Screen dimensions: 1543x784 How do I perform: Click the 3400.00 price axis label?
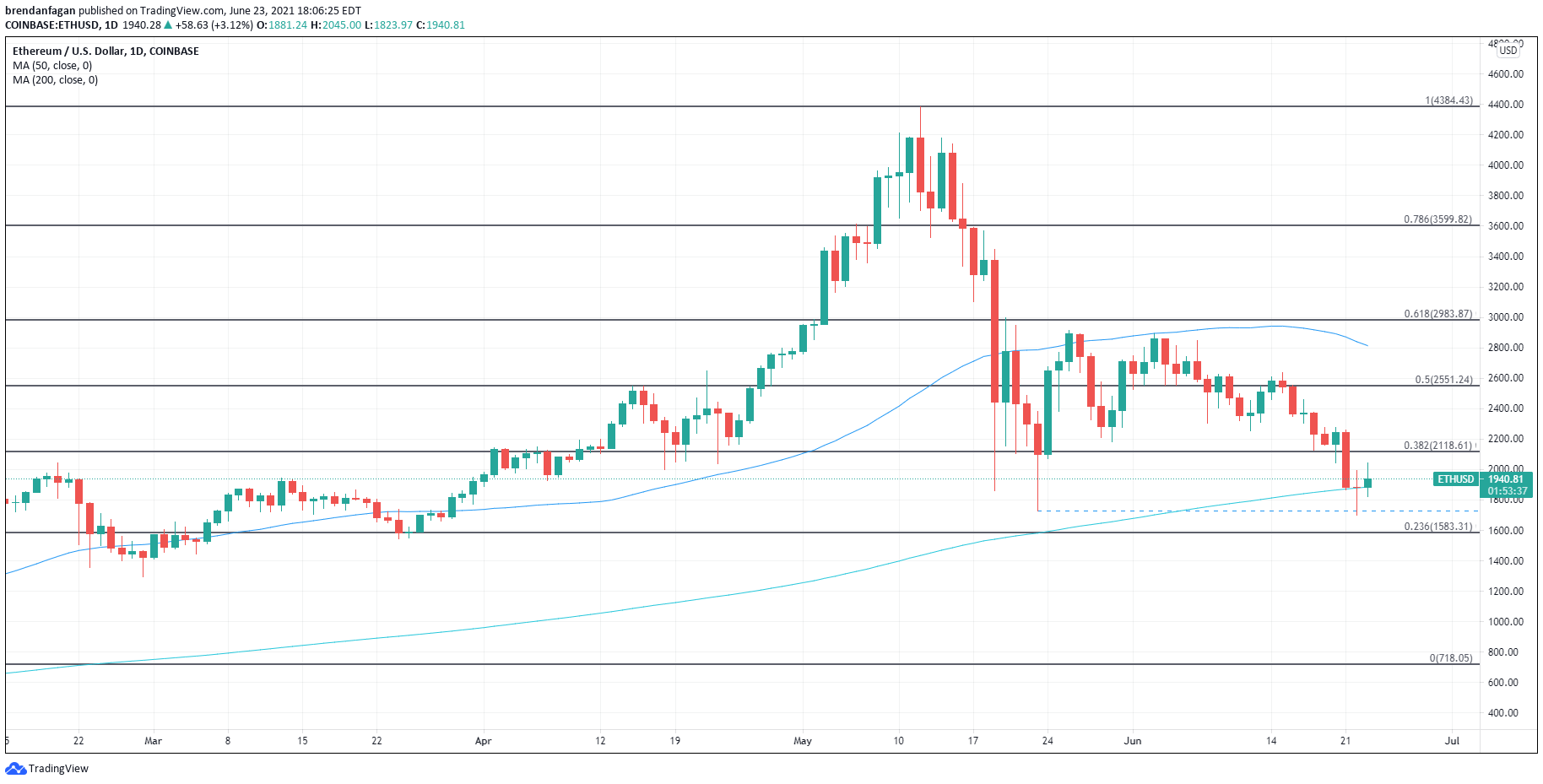pos(1506,257)
